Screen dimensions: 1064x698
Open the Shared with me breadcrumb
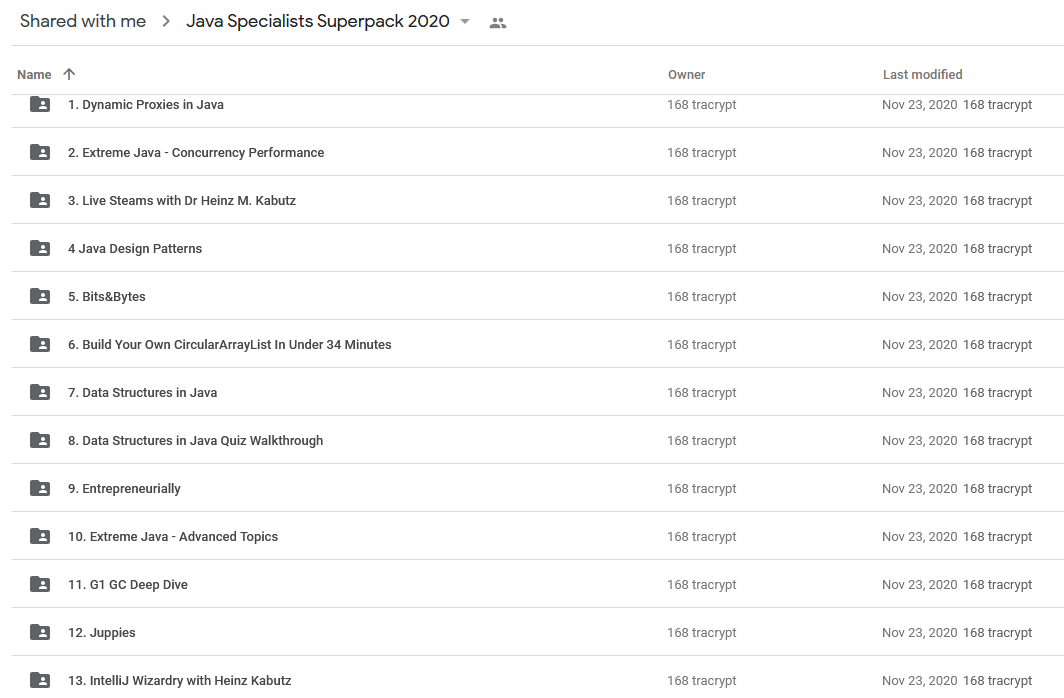click(83, 21)
